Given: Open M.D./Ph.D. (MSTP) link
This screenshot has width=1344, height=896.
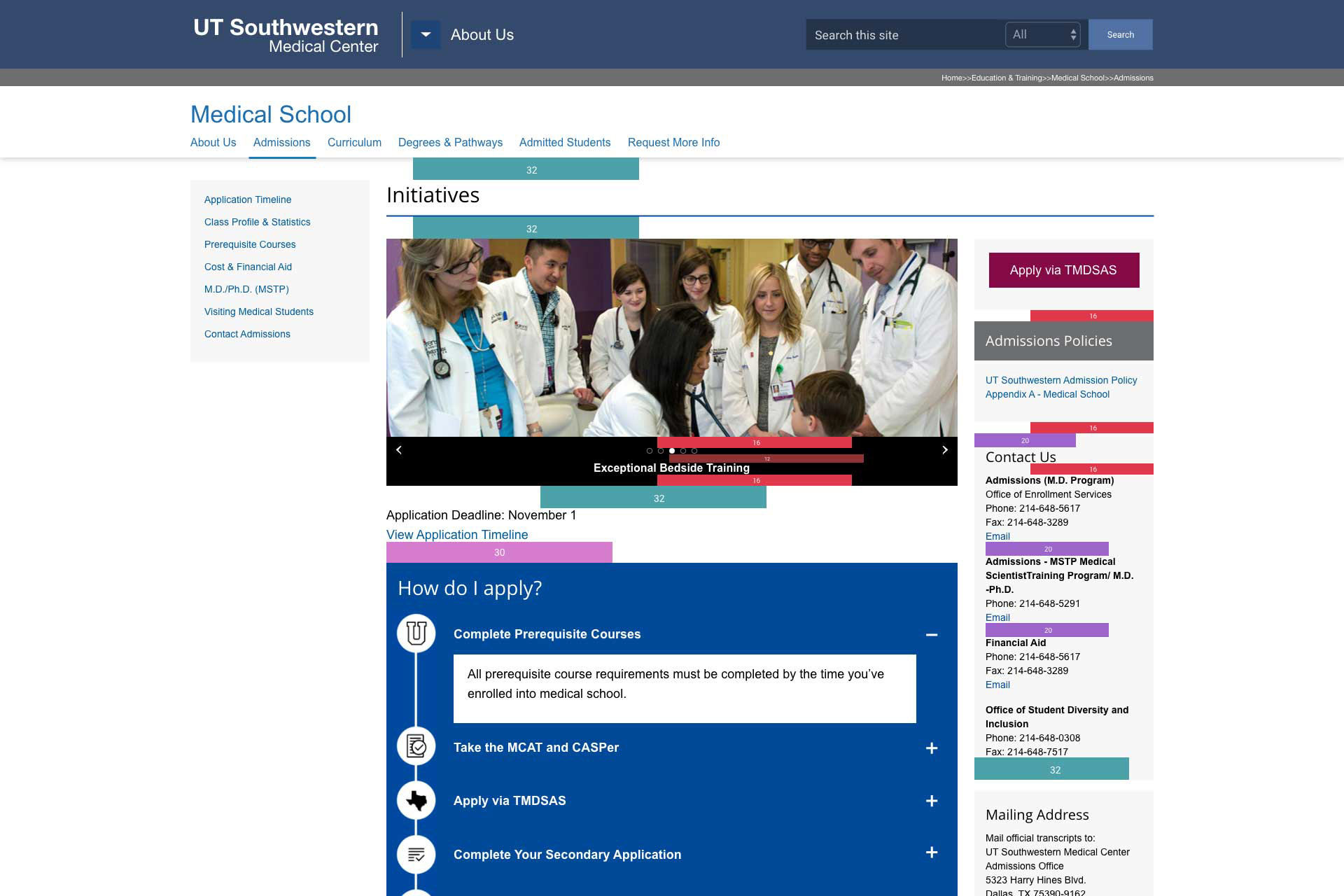Looking at the screenshot, I should click(x=246, y=290).
